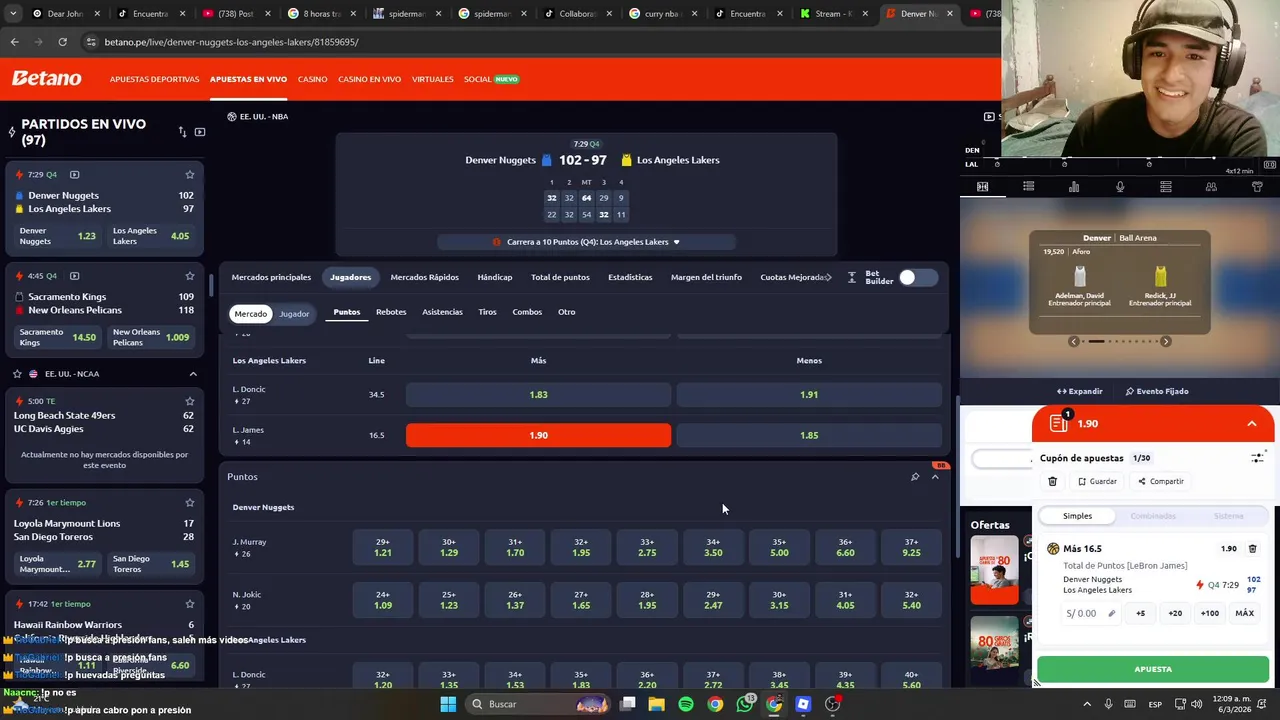Show previous arena info slide
The image size is (1280, 720).
click(1074, 342)
